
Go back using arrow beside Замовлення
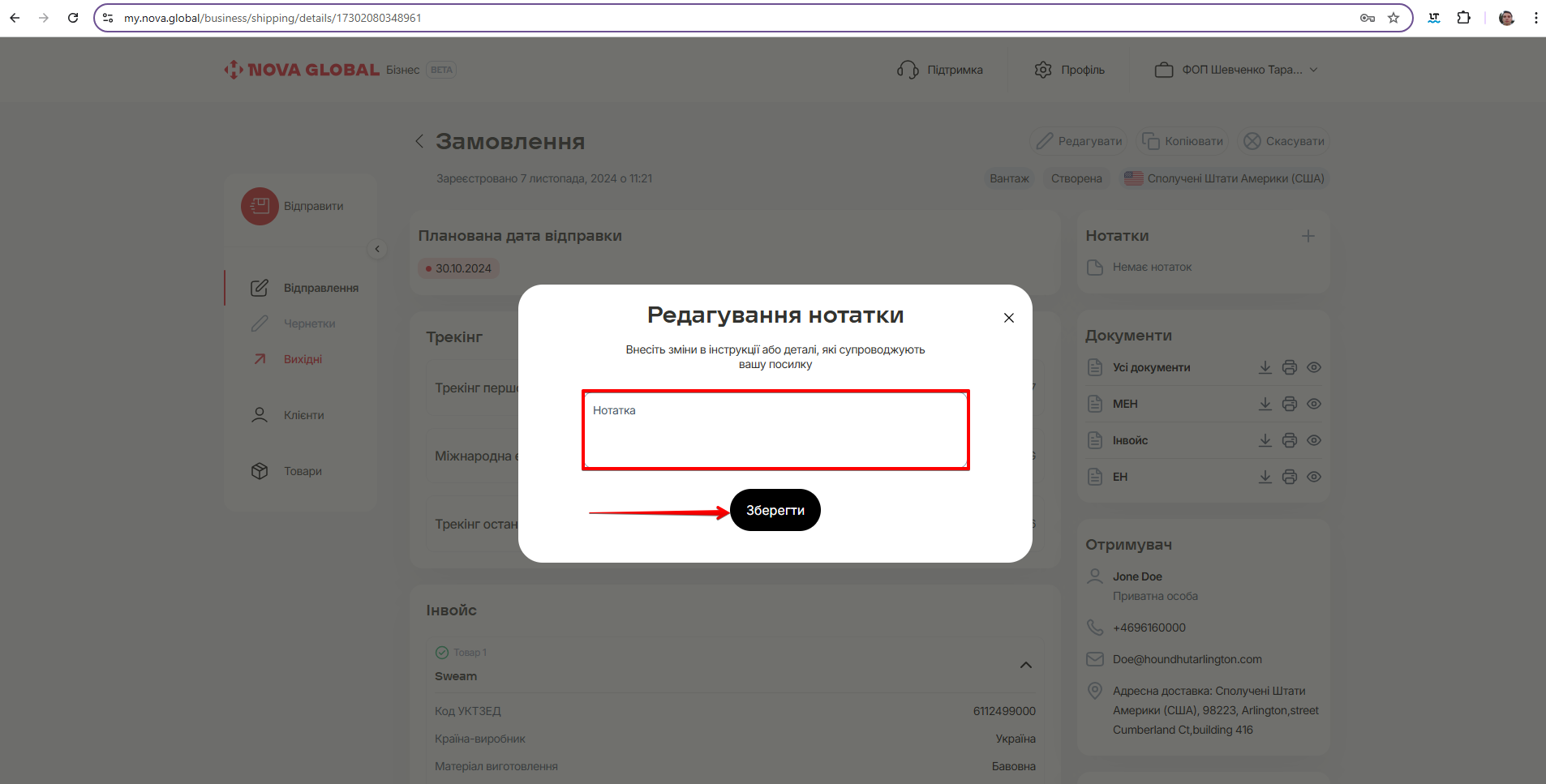click(x=419, y=141)
